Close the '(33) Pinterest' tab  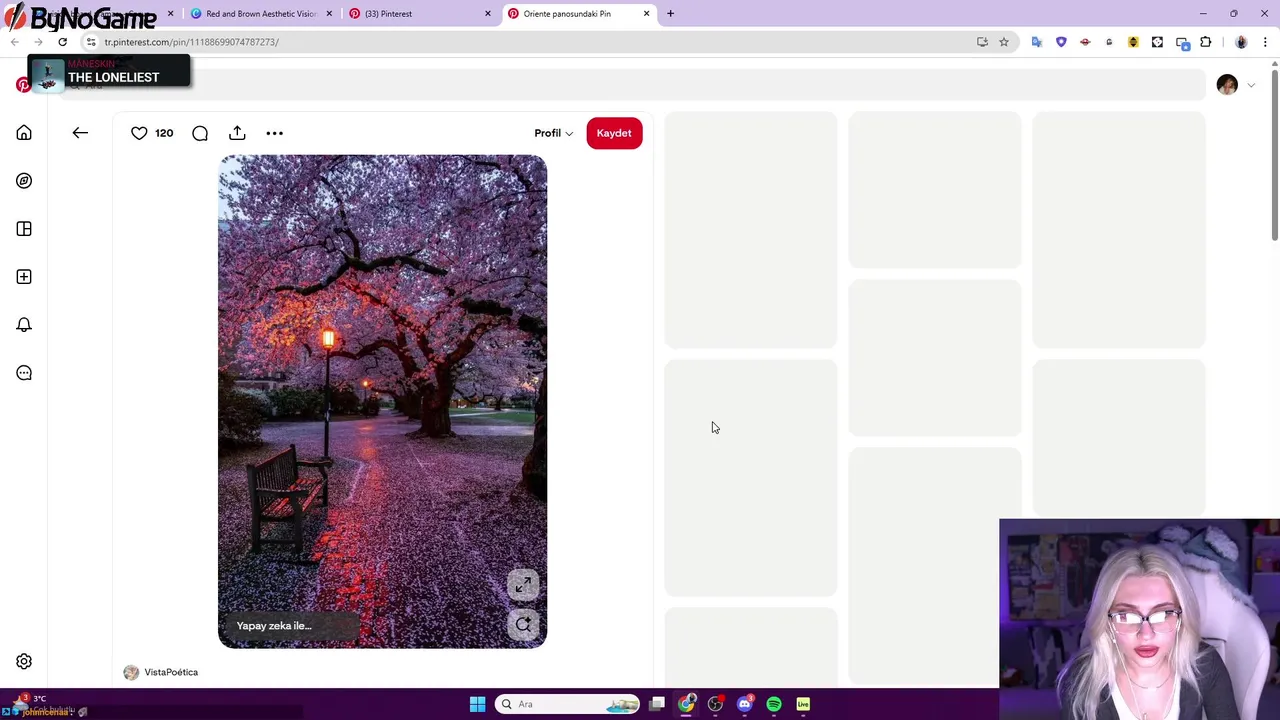[x=488, y=14]
